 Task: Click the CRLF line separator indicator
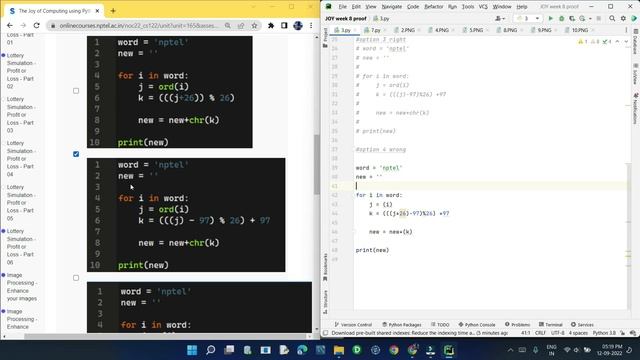(x=540, y=333)
